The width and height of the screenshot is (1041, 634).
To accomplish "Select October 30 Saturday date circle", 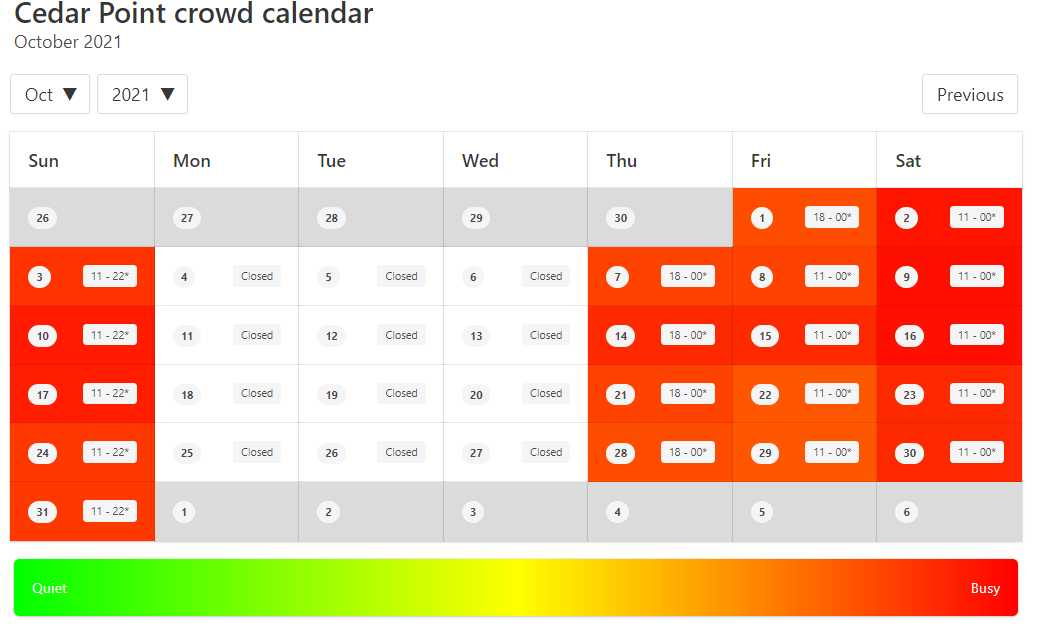I will (910, 453).
